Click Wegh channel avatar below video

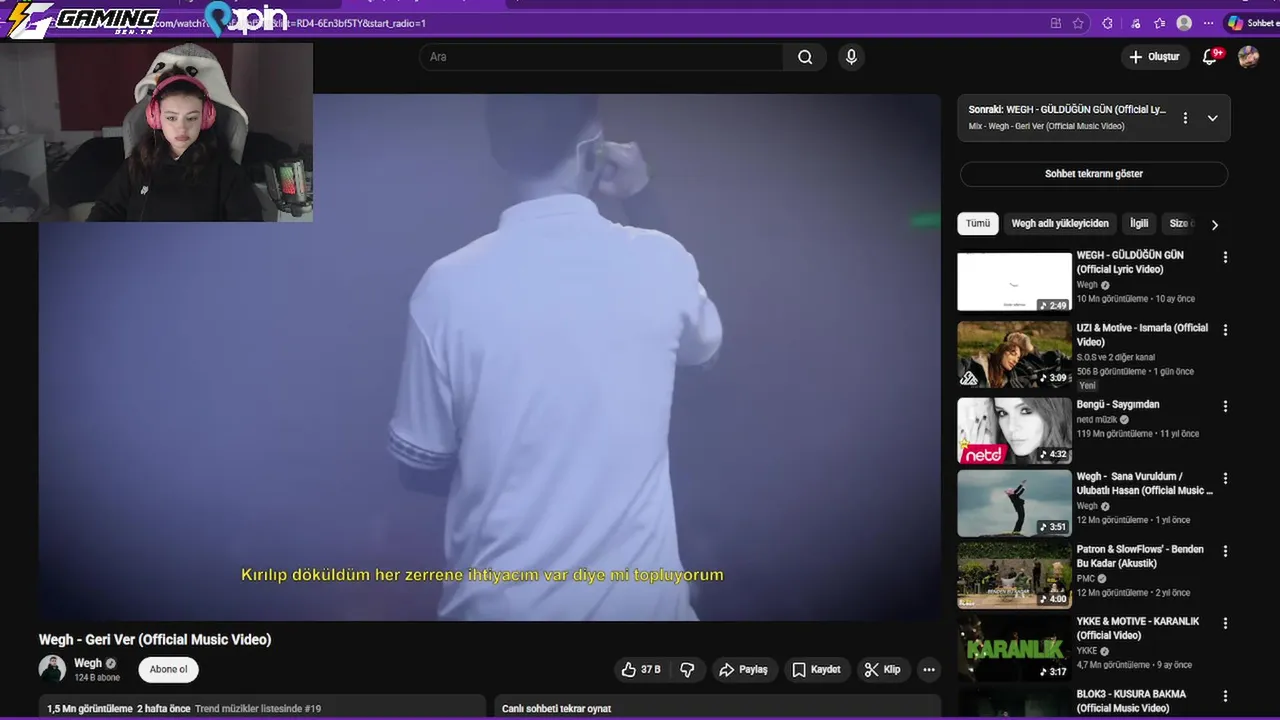[52, 669]
